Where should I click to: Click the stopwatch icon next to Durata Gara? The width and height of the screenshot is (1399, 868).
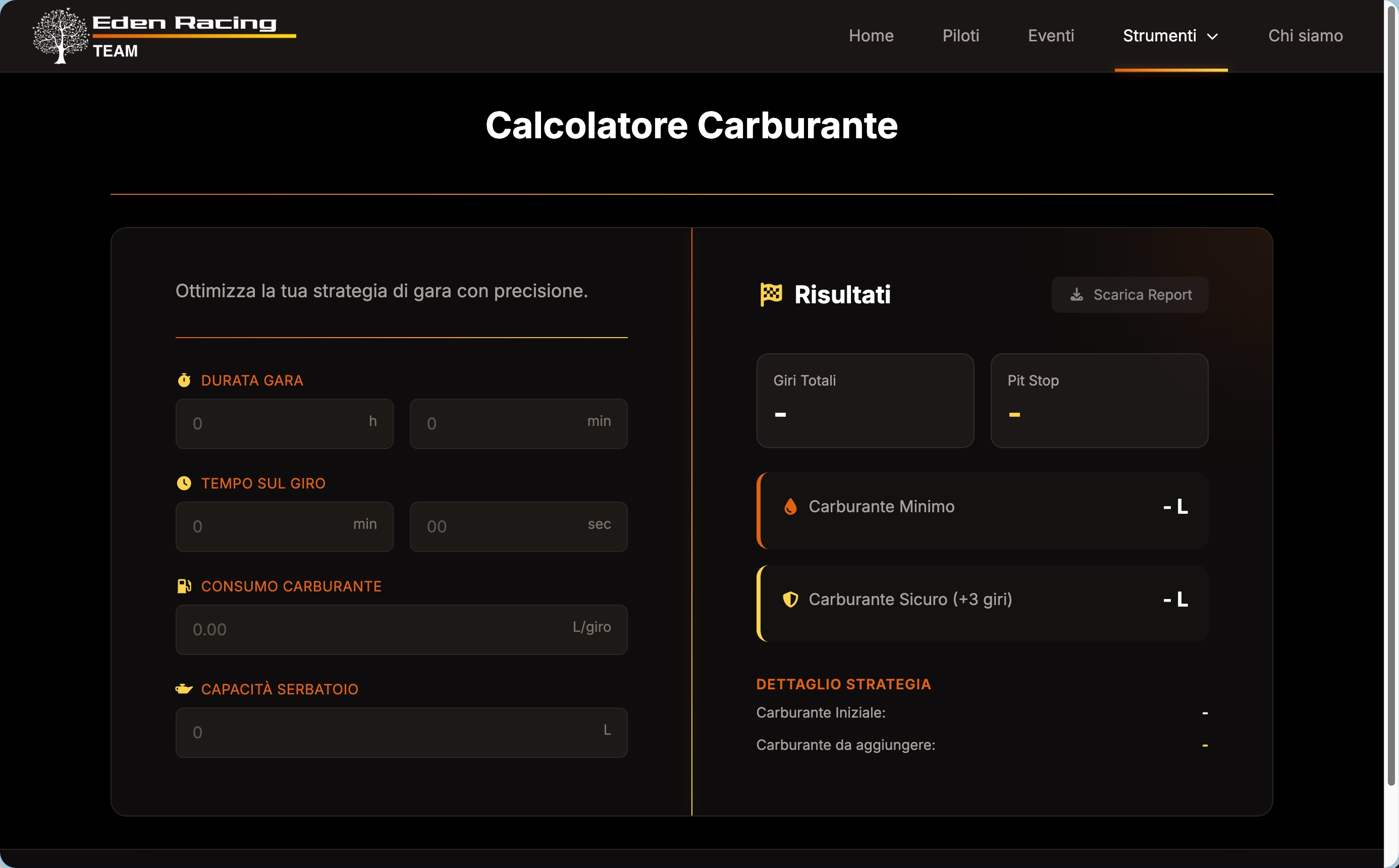click(x=184, y=379)
